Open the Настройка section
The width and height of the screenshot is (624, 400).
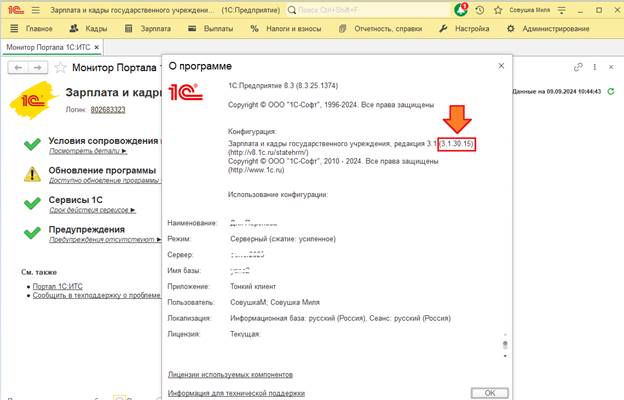pyautogui.click(x=464, y=29)
